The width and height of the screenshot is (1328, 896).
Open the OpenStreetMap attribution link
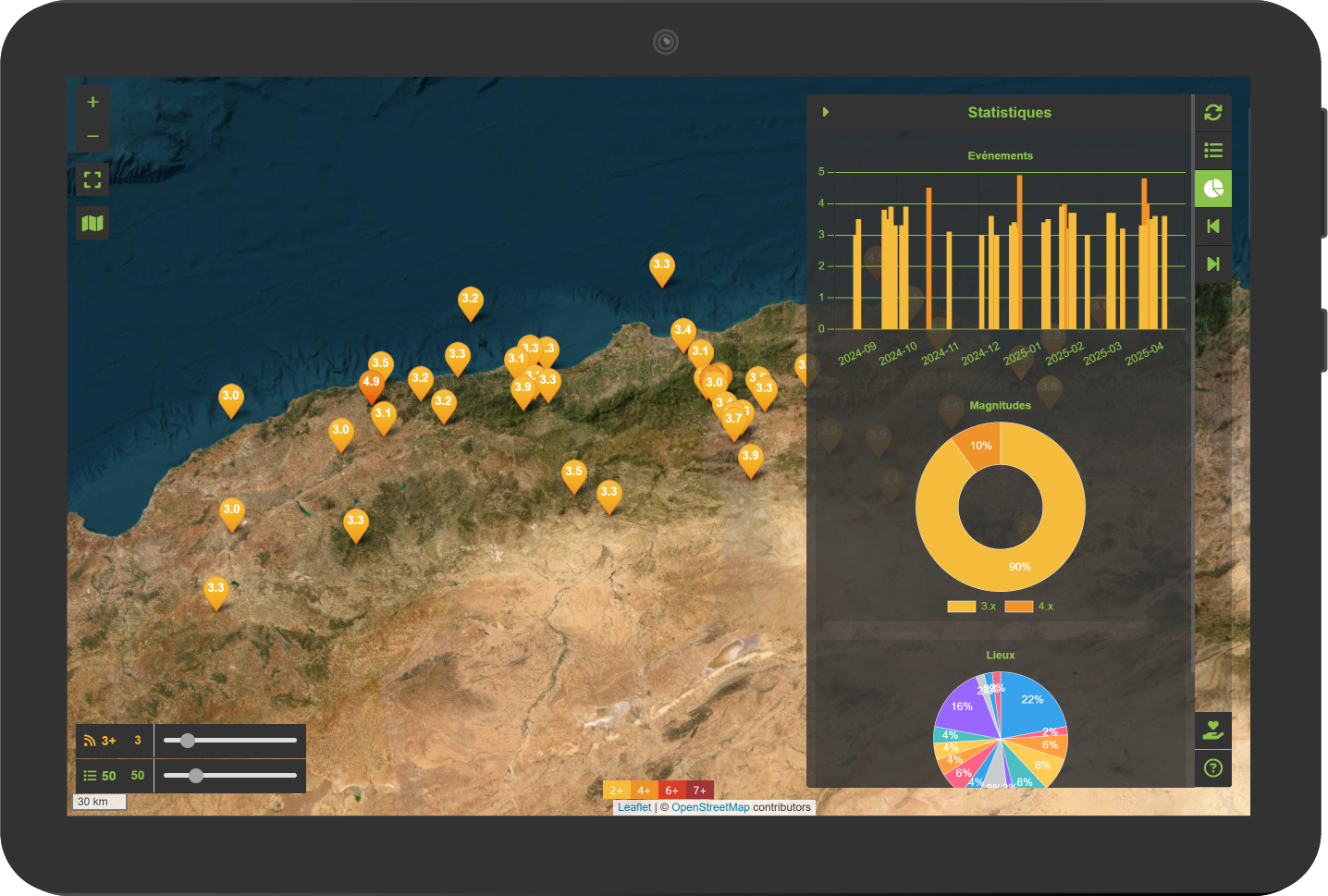[710, 807]
